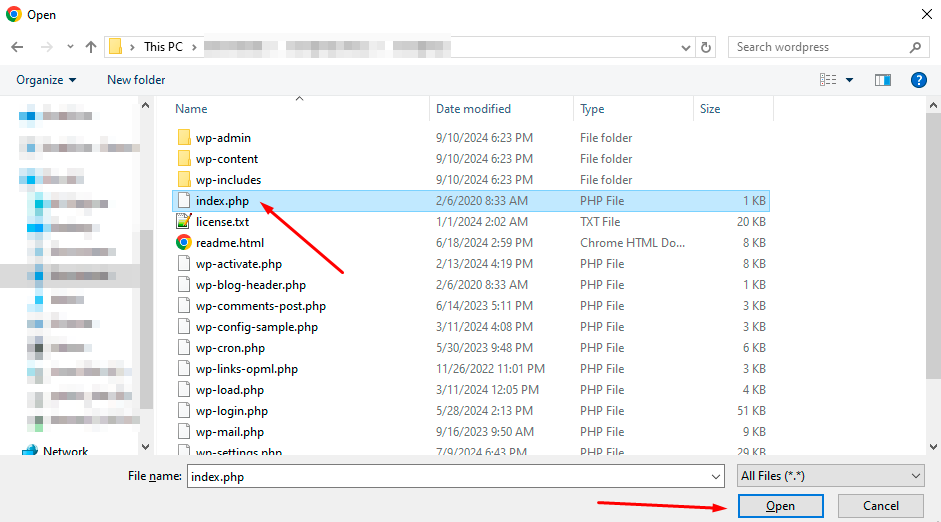
Task: Open the All Files (*.*) filter dropdown
Action: click(x=831, y=476)
